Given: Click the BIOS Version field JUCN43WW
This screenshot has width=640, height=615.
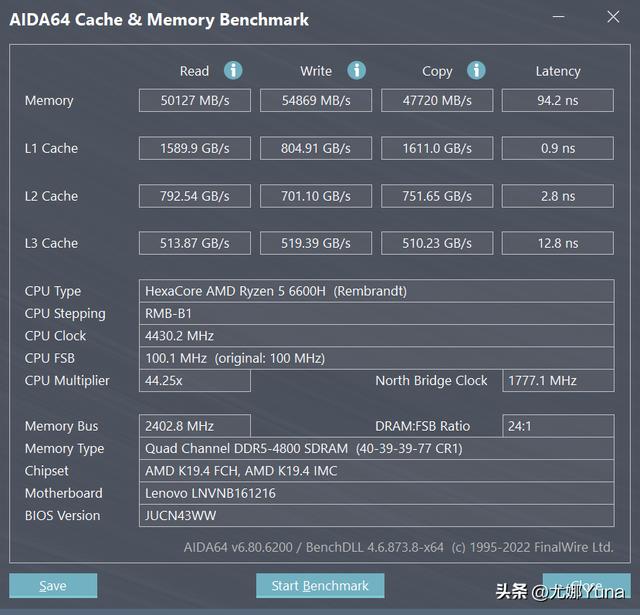Looking at the screenshot, I should [x=376, y=516].
